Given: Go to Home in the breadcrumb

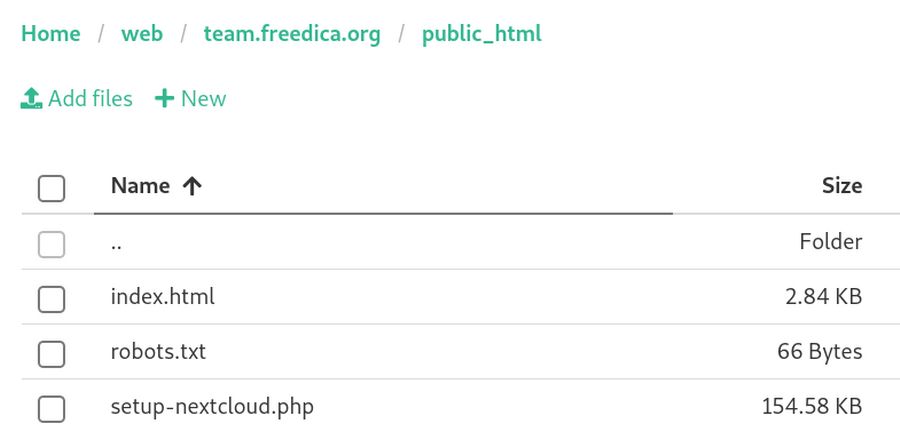Looking at the screenshot, I should coord(50,33).
